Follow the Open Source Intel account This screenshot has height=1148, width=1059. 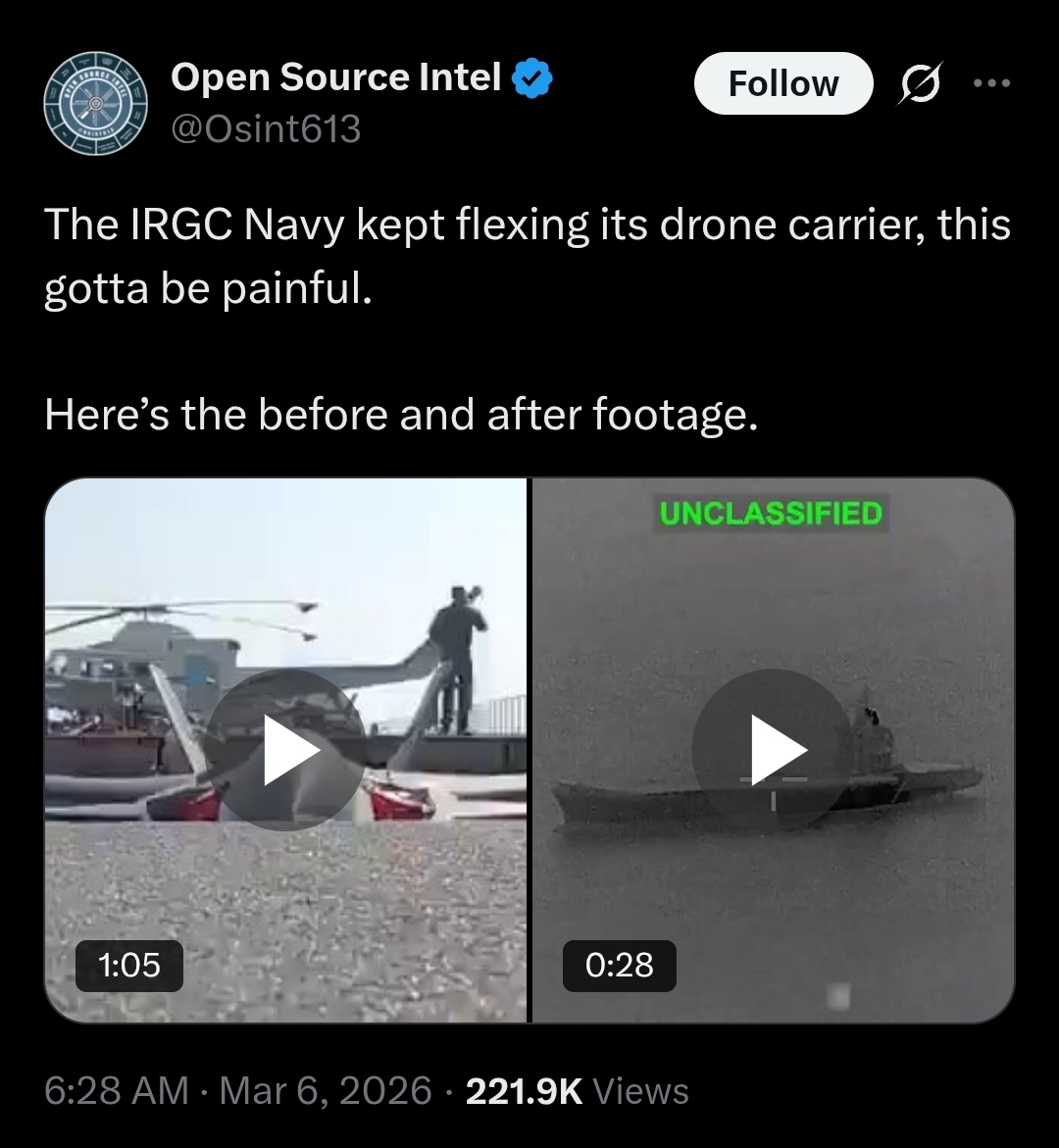782,83
